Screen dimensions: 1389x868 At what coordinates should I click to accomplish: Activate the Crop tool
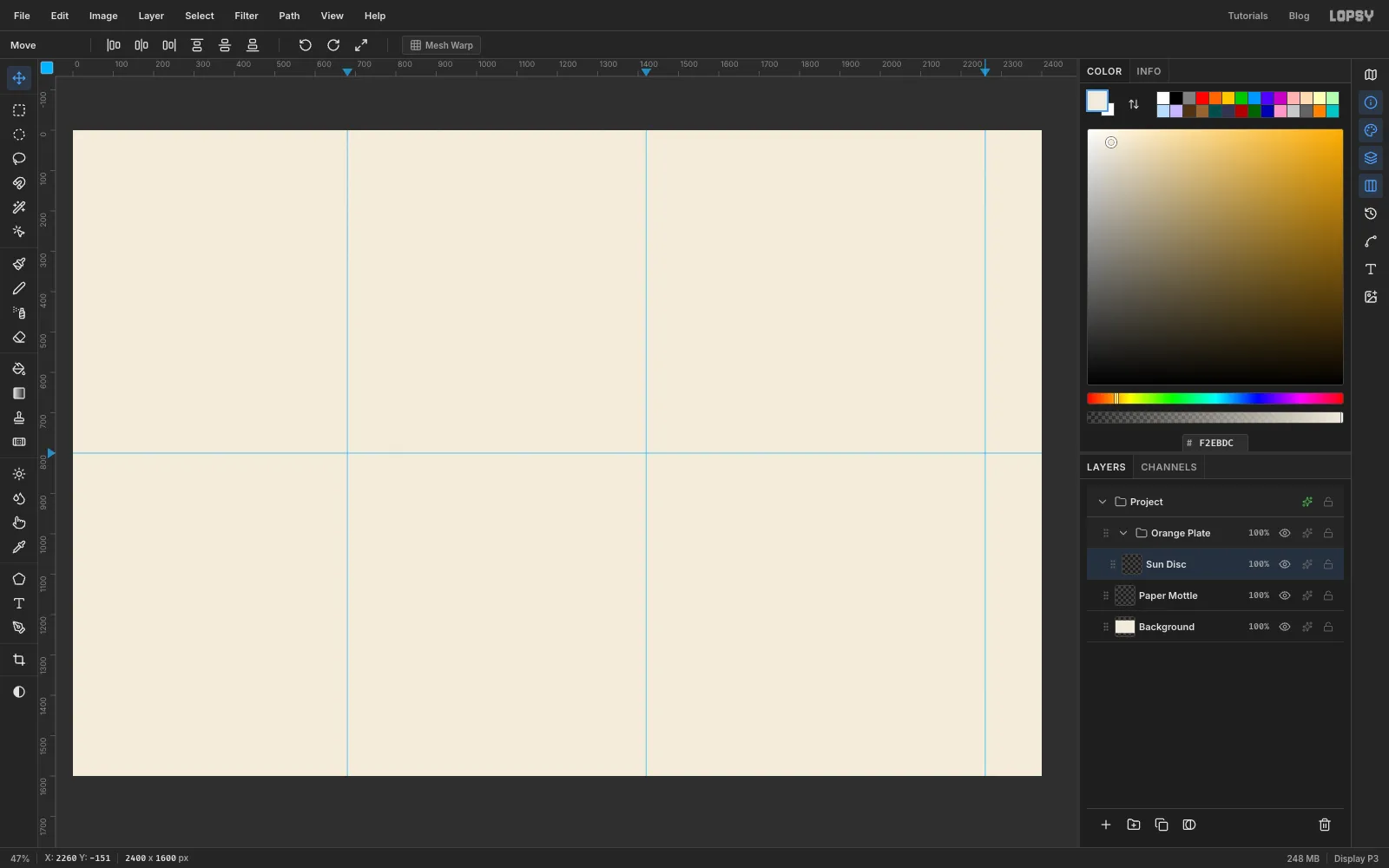19,660
